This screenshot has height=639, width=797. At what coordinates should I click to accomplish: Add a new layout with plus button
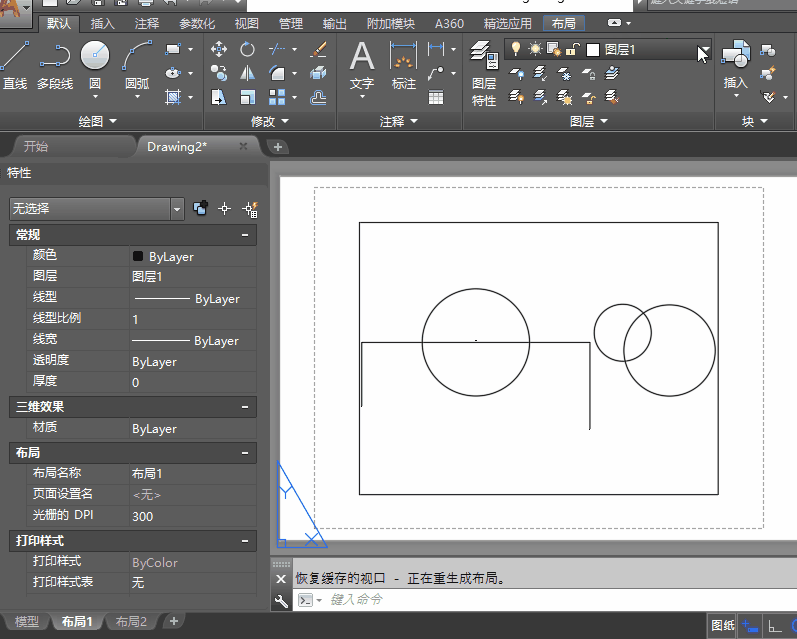point(173,621)
